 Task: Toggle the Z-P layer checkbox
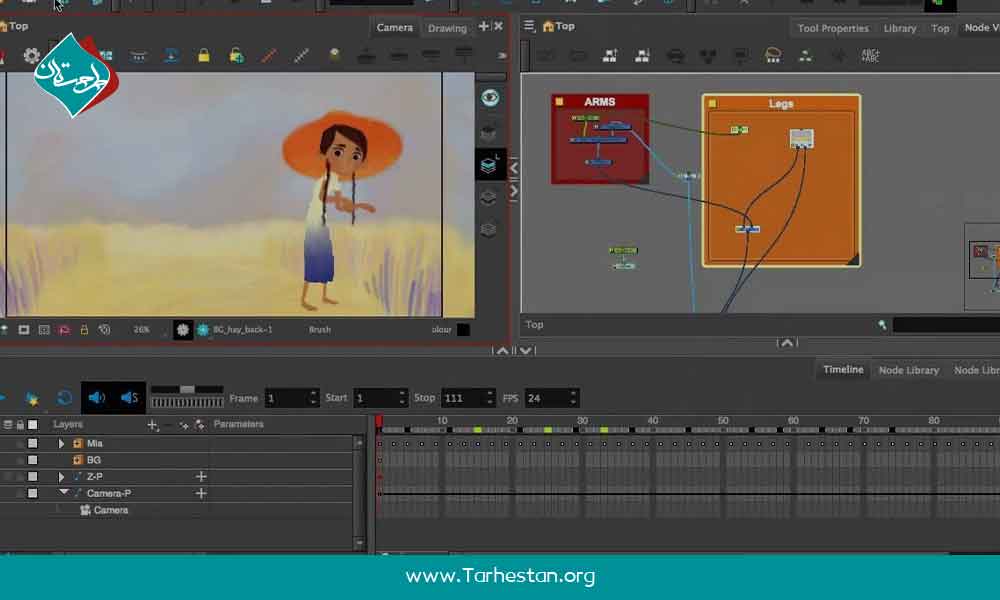coord(33,476)
